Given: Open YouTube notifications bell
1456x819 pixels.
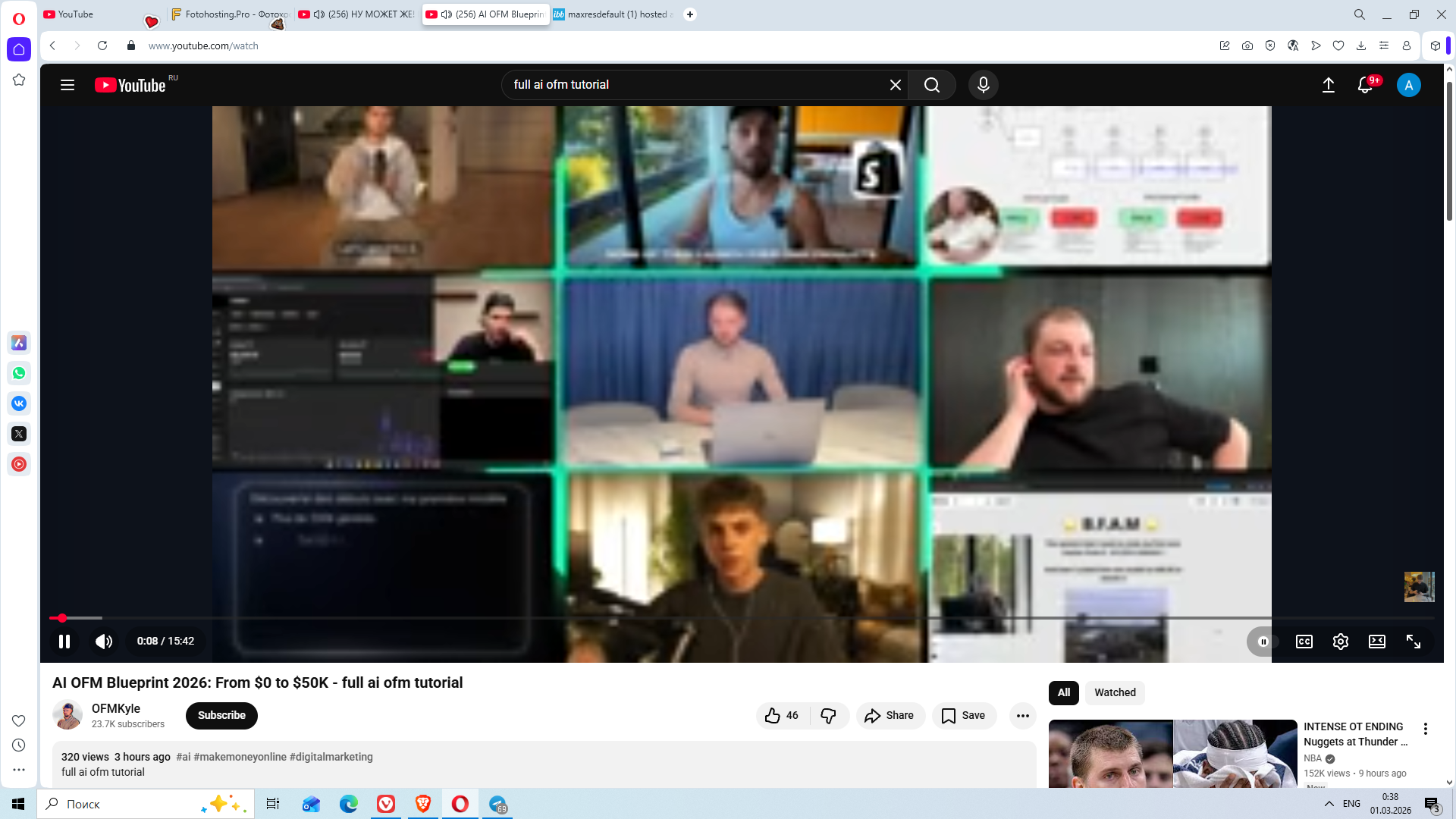Looking at the screenshot, I should 1365,85.
